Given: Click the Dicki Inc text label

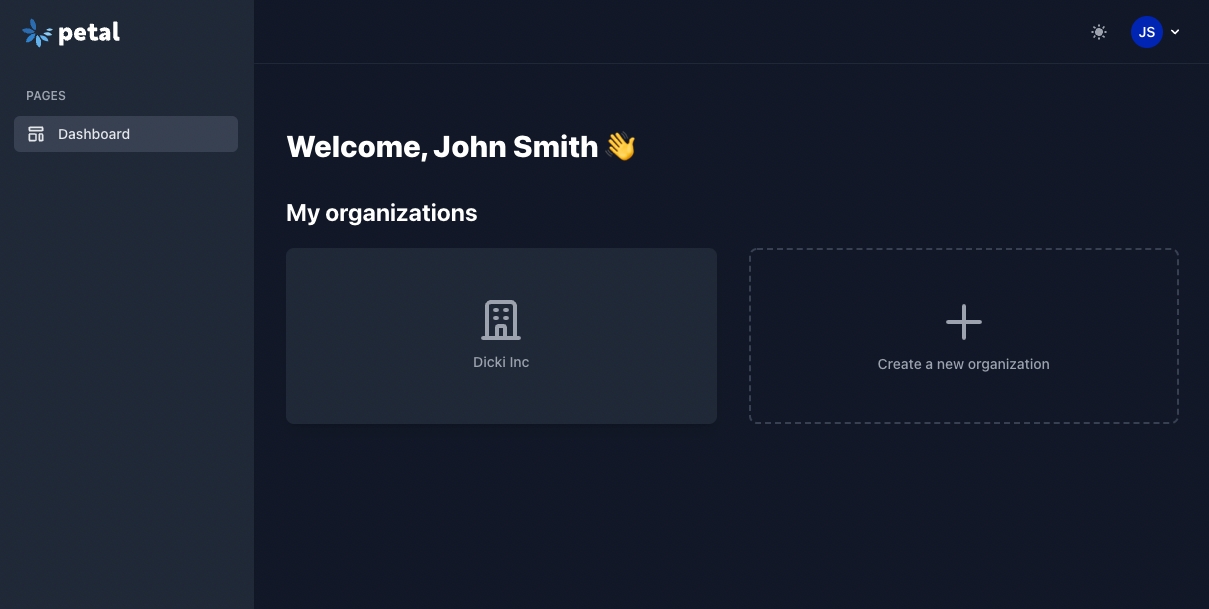Looking at the screenshot, I should (501, 362).
